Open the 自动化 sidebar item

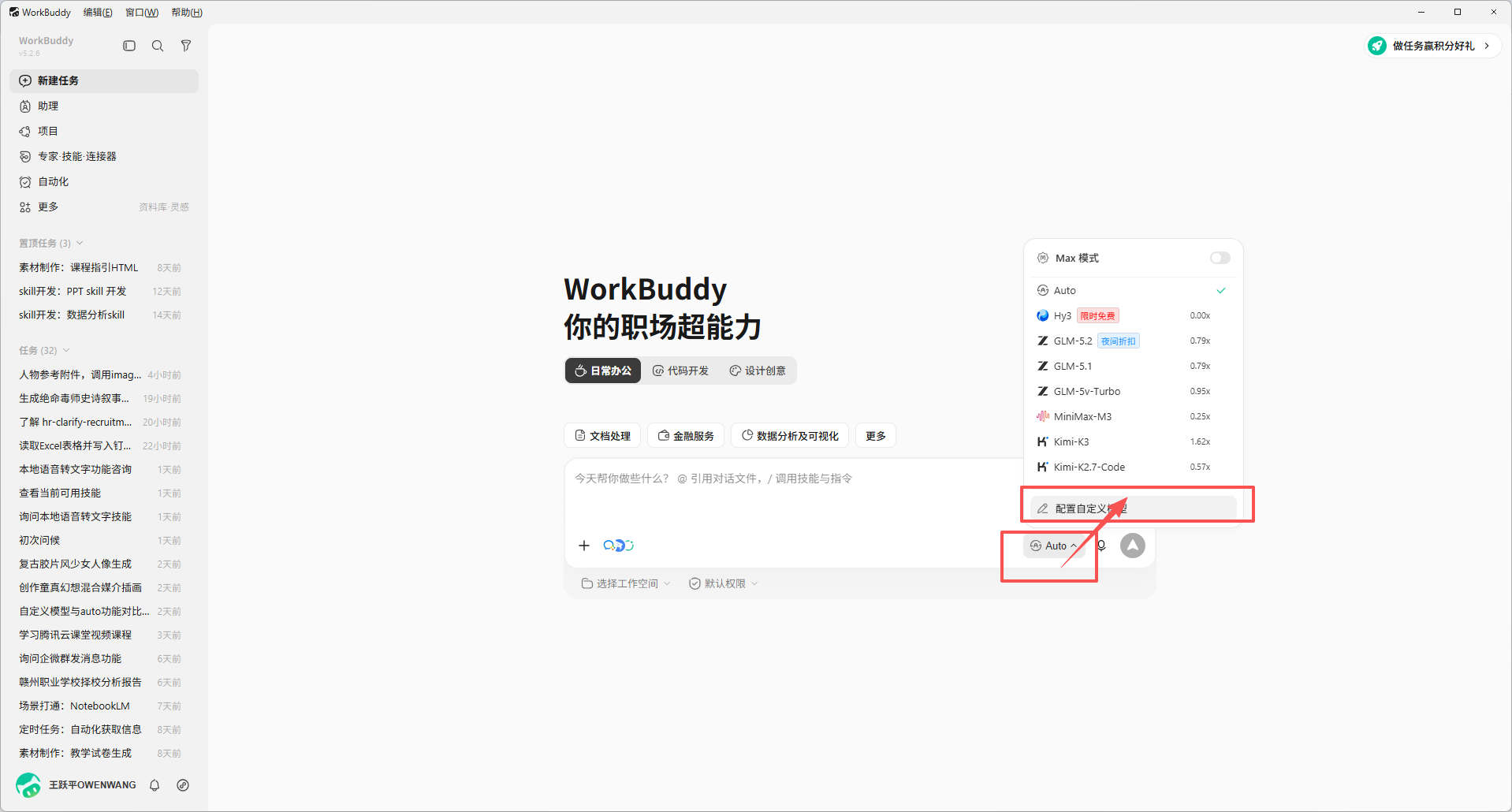click(x=104, y=181)
